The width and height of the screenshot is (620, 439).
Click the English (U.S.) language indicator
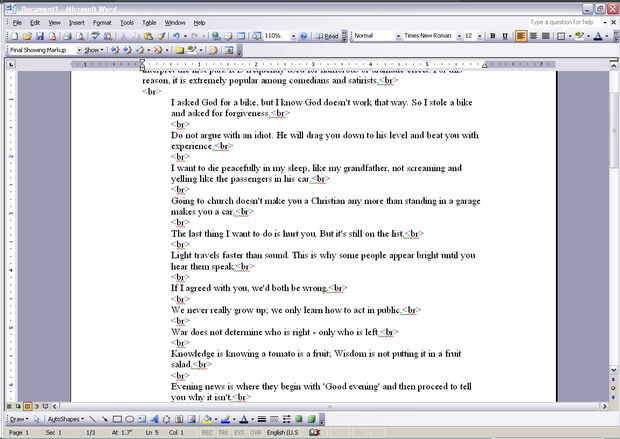point(282,433)
